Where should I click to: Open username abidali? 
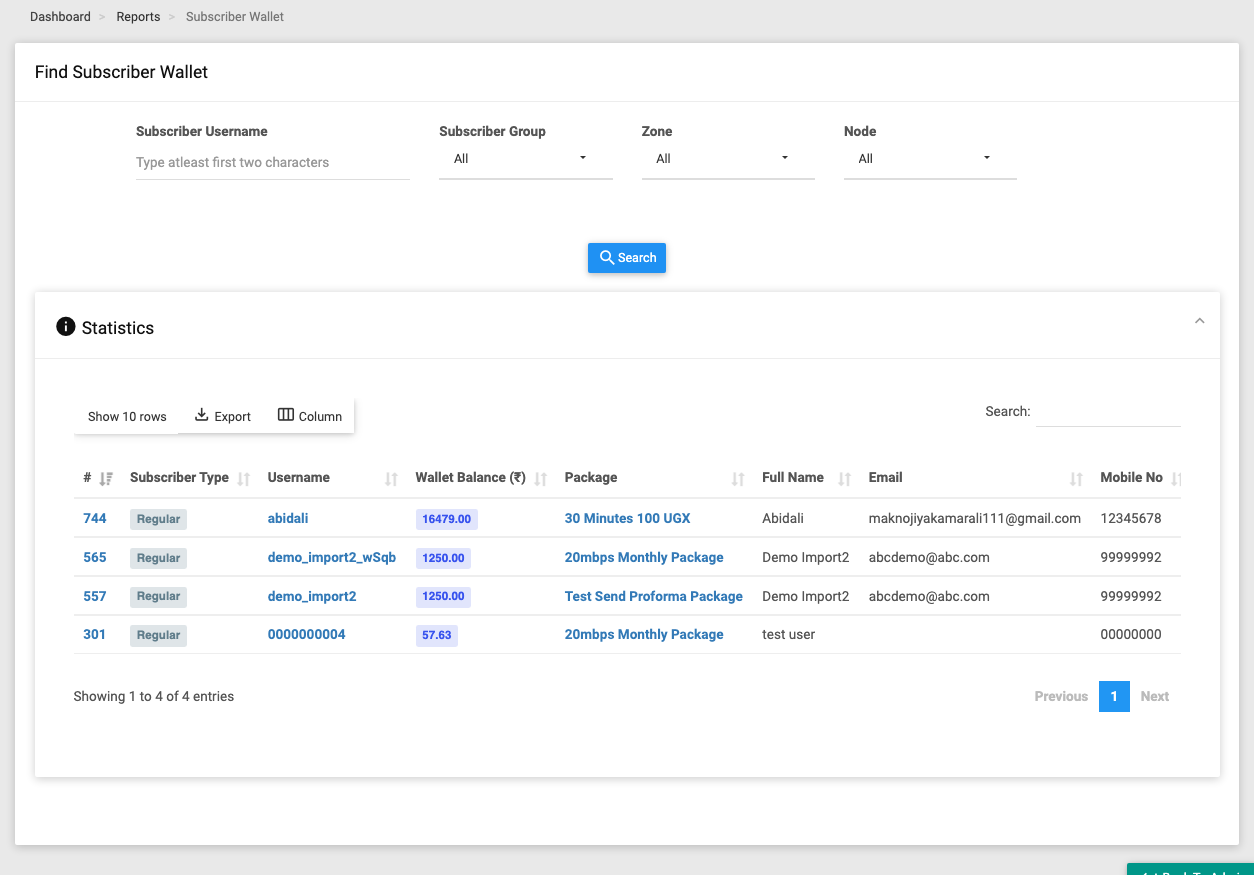tap(288, 518)
